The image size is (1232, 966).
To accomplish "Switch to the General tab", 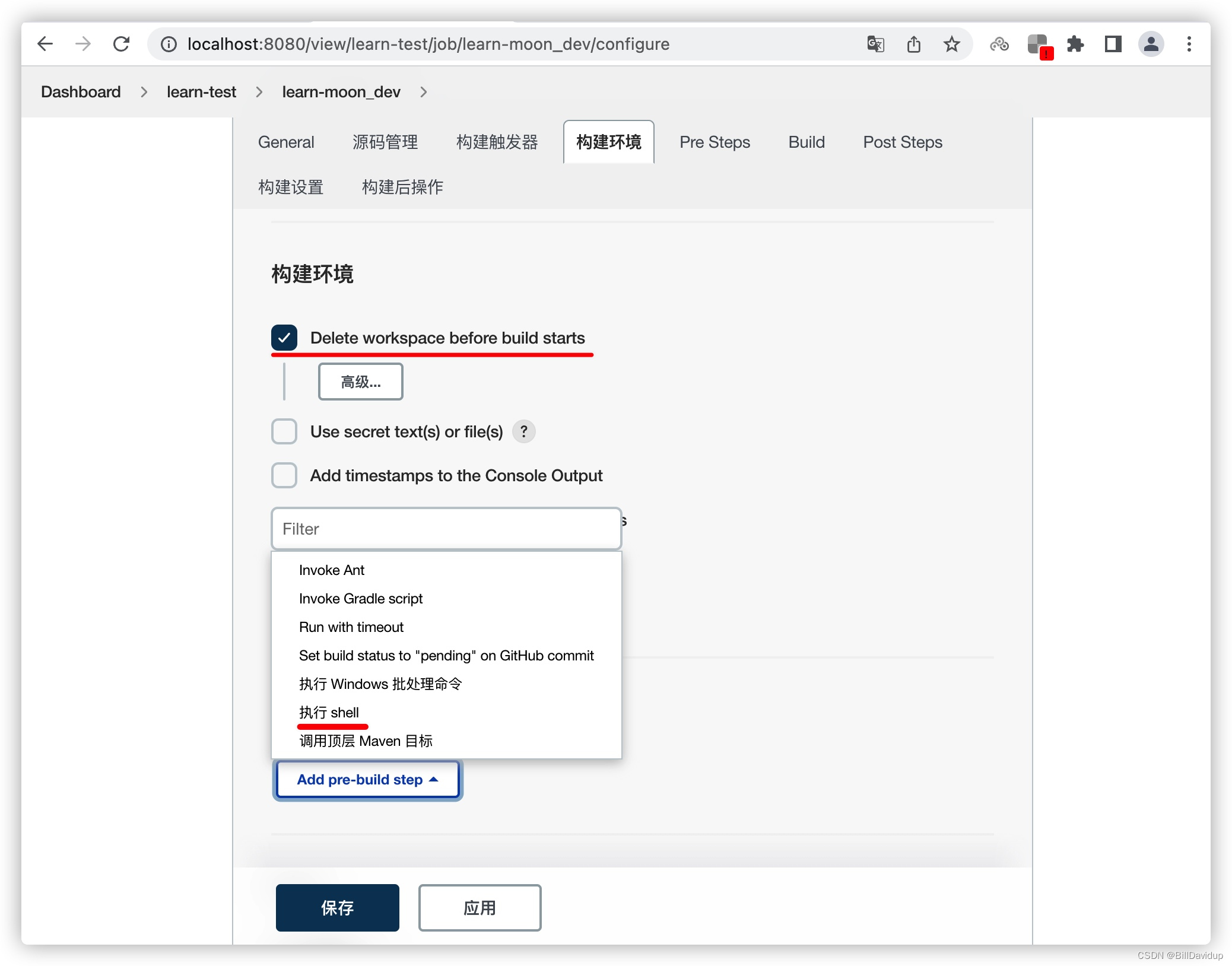I will click(x=286, y=142).
